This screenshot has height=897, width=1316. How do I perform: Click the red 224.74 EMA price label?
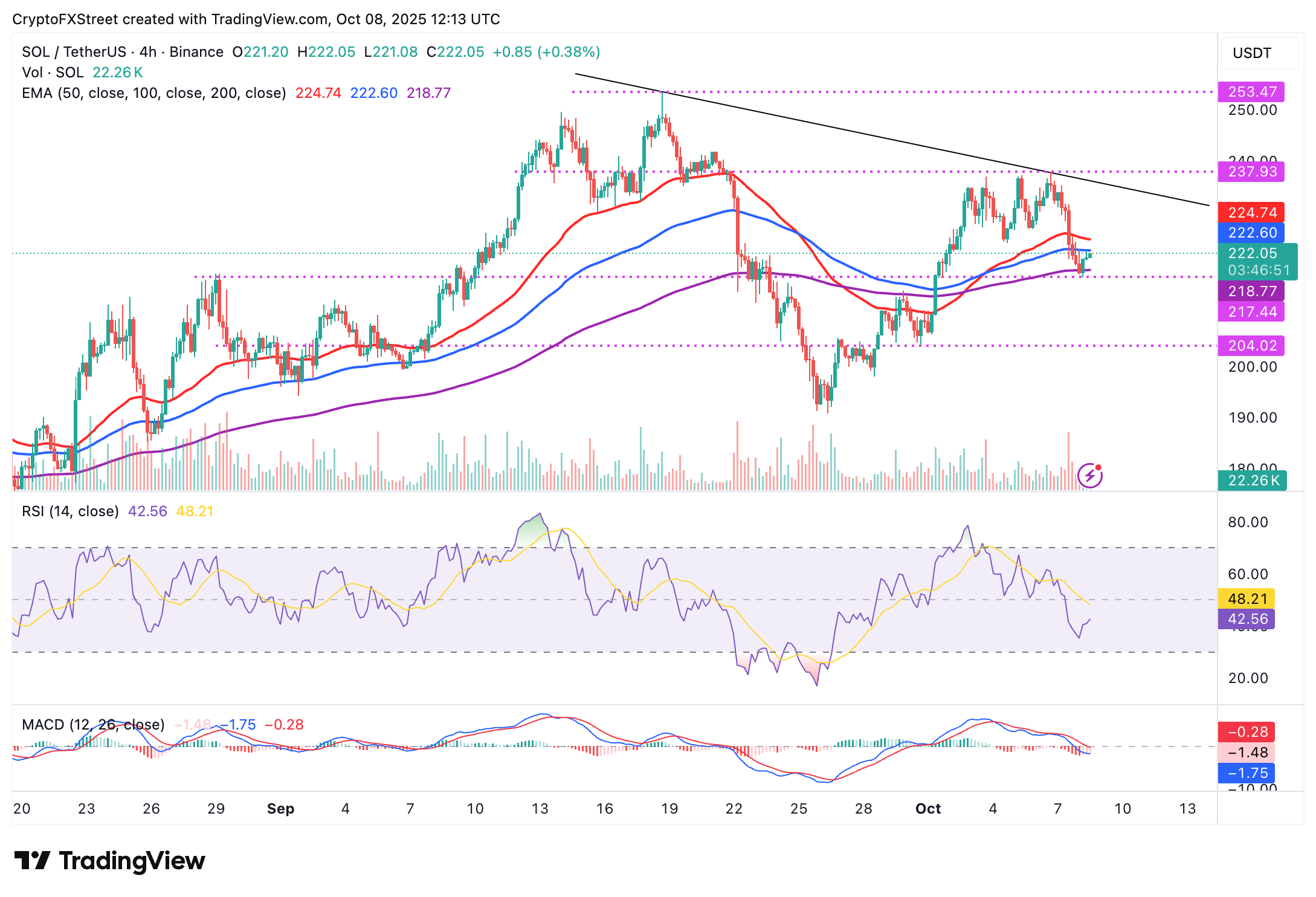1251,213
